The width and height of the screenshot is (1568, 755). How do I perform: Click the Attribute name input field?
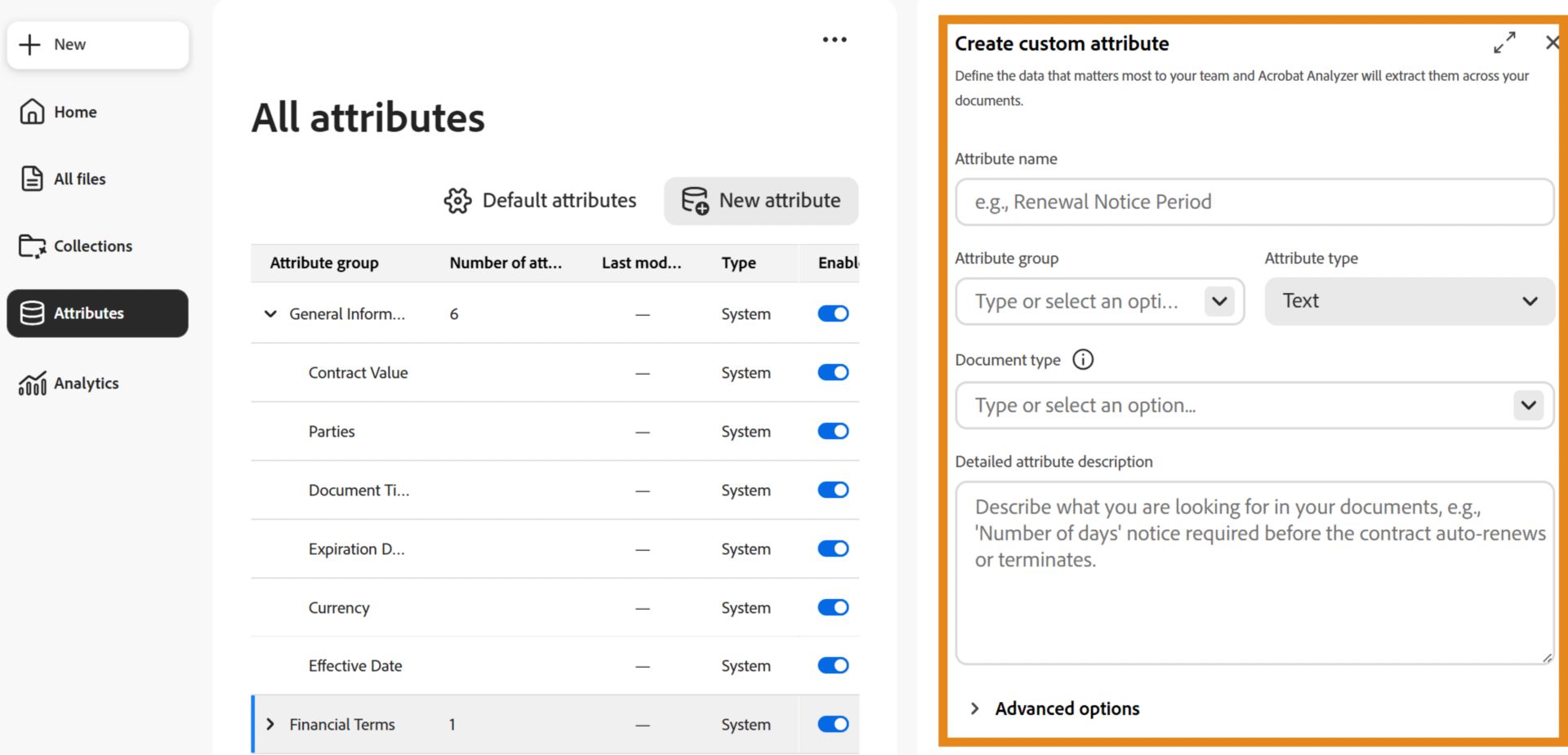1254,202
